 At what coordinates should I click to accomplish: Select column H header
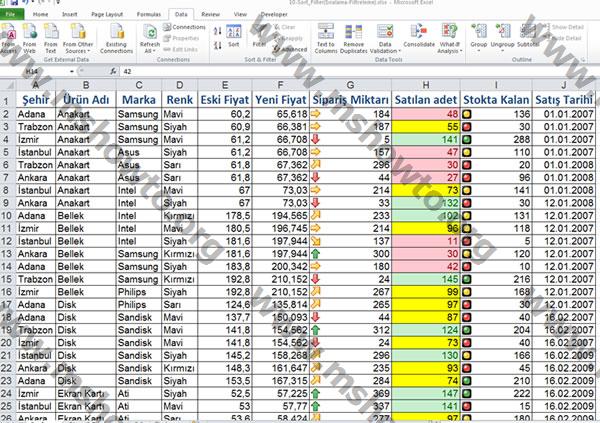pos(426,85)
